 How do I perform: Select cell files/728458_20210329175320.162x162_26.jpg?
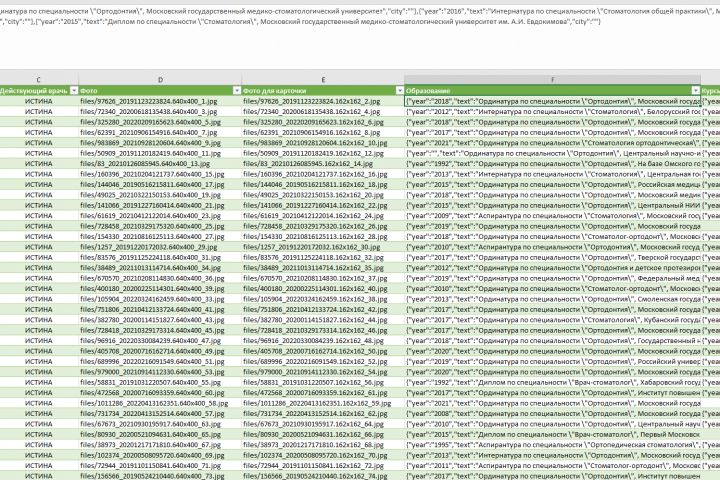click(x=323, y=226)
